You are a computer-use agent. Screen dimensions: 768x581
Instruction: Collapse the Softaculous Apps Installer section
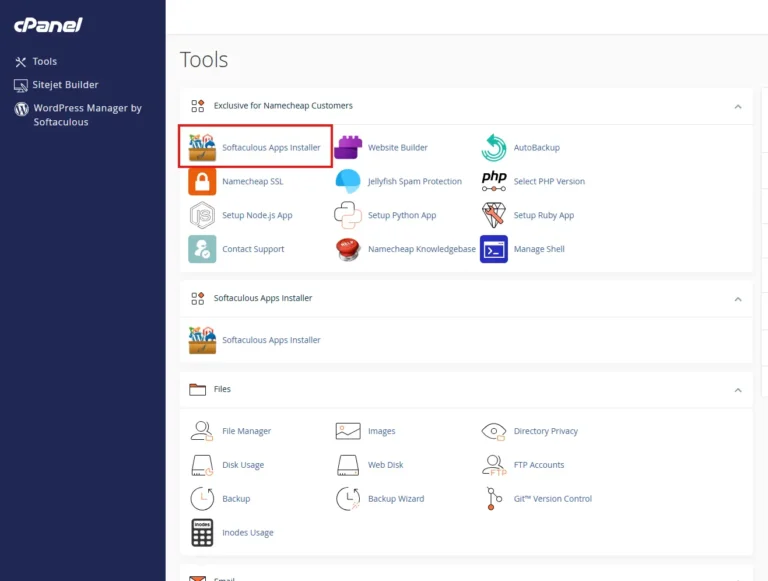click(x=738, y=298)
